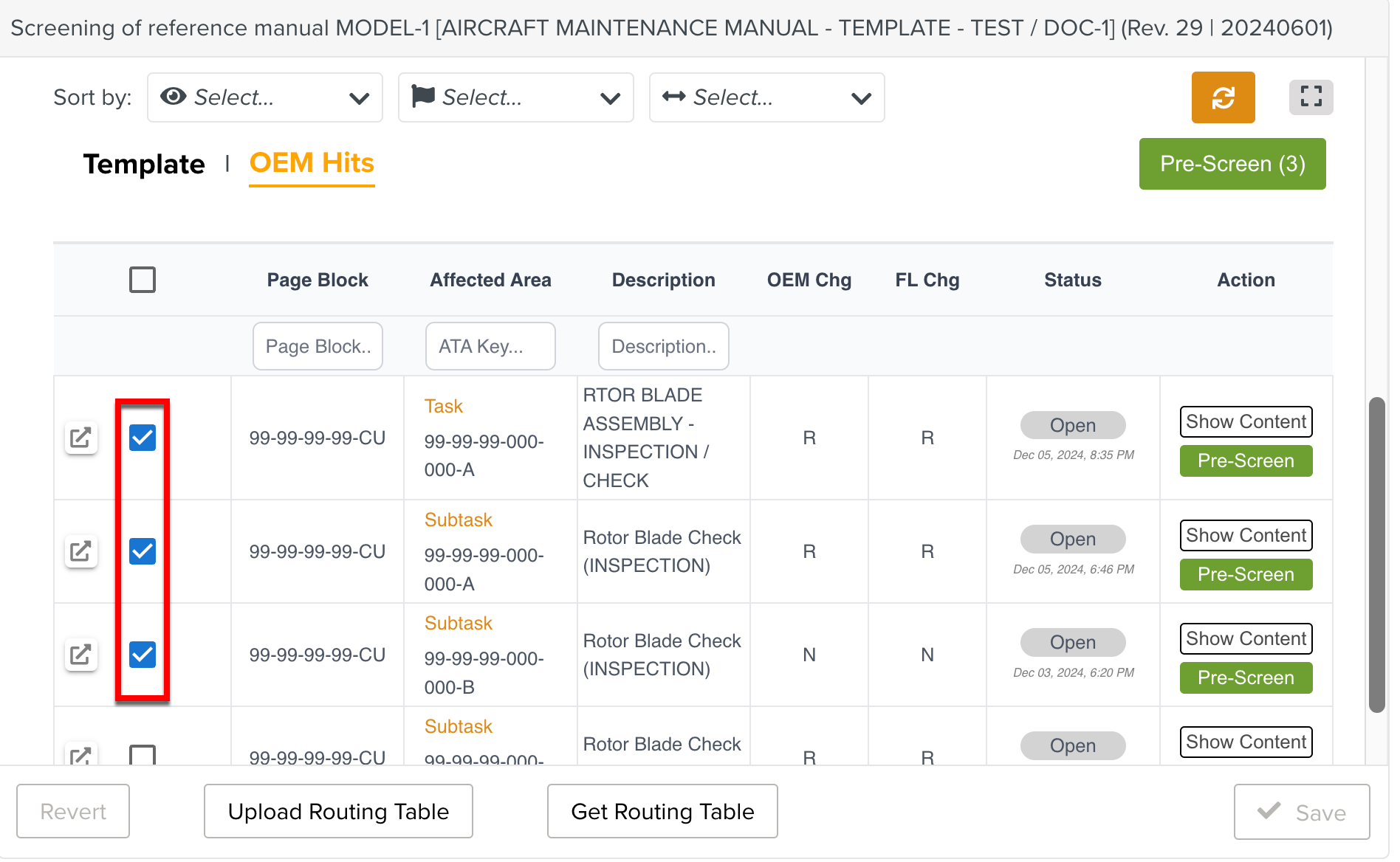Click the orange refresh icon button
Screen dimensions: 1400x862
[x=1222, y=97]
